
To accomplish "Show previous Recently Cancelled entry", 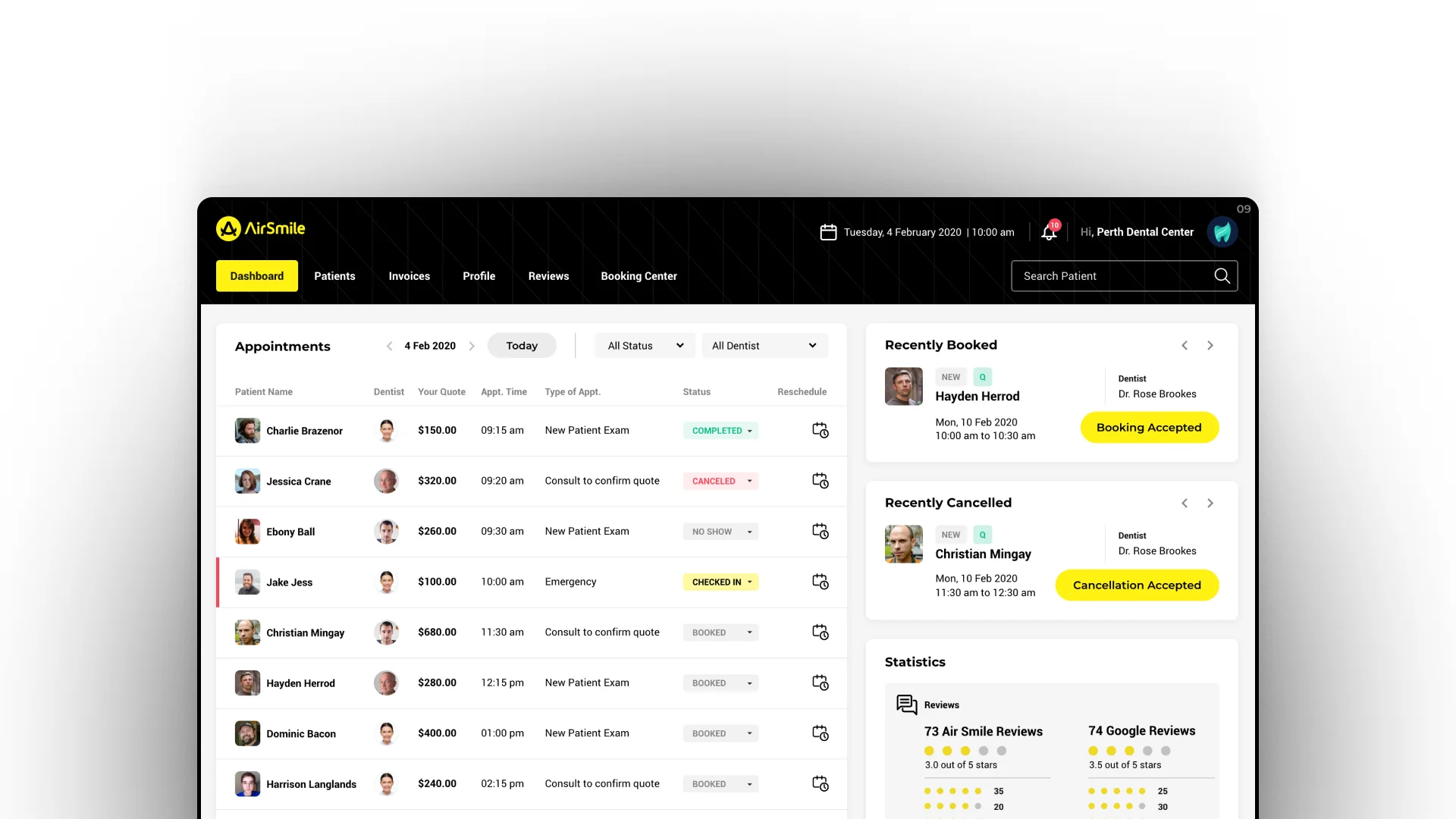I will (1185, 504).
